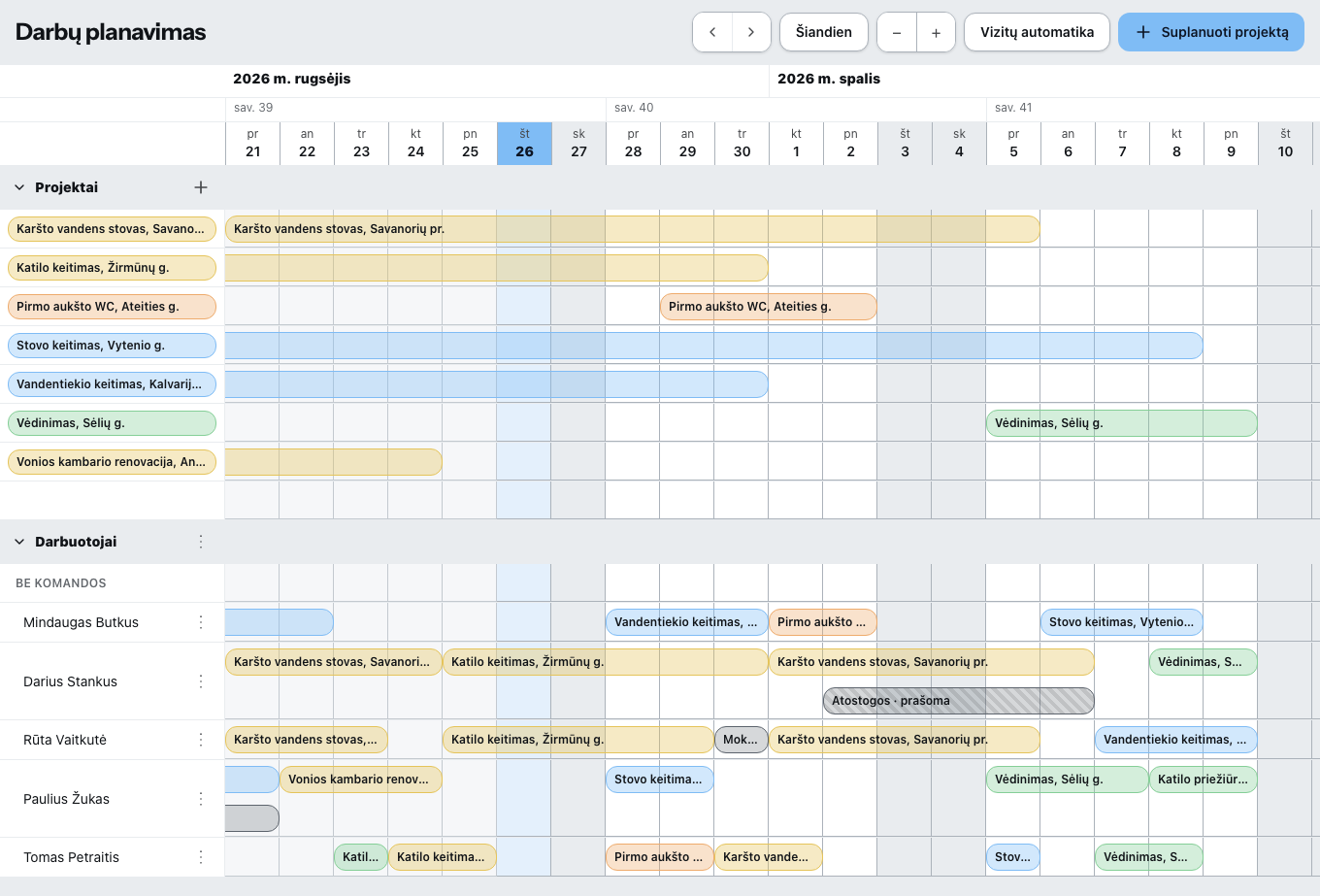Open options menu for Tomas Petraitis
Viewport: 1320px width, 896px height.
201,857
